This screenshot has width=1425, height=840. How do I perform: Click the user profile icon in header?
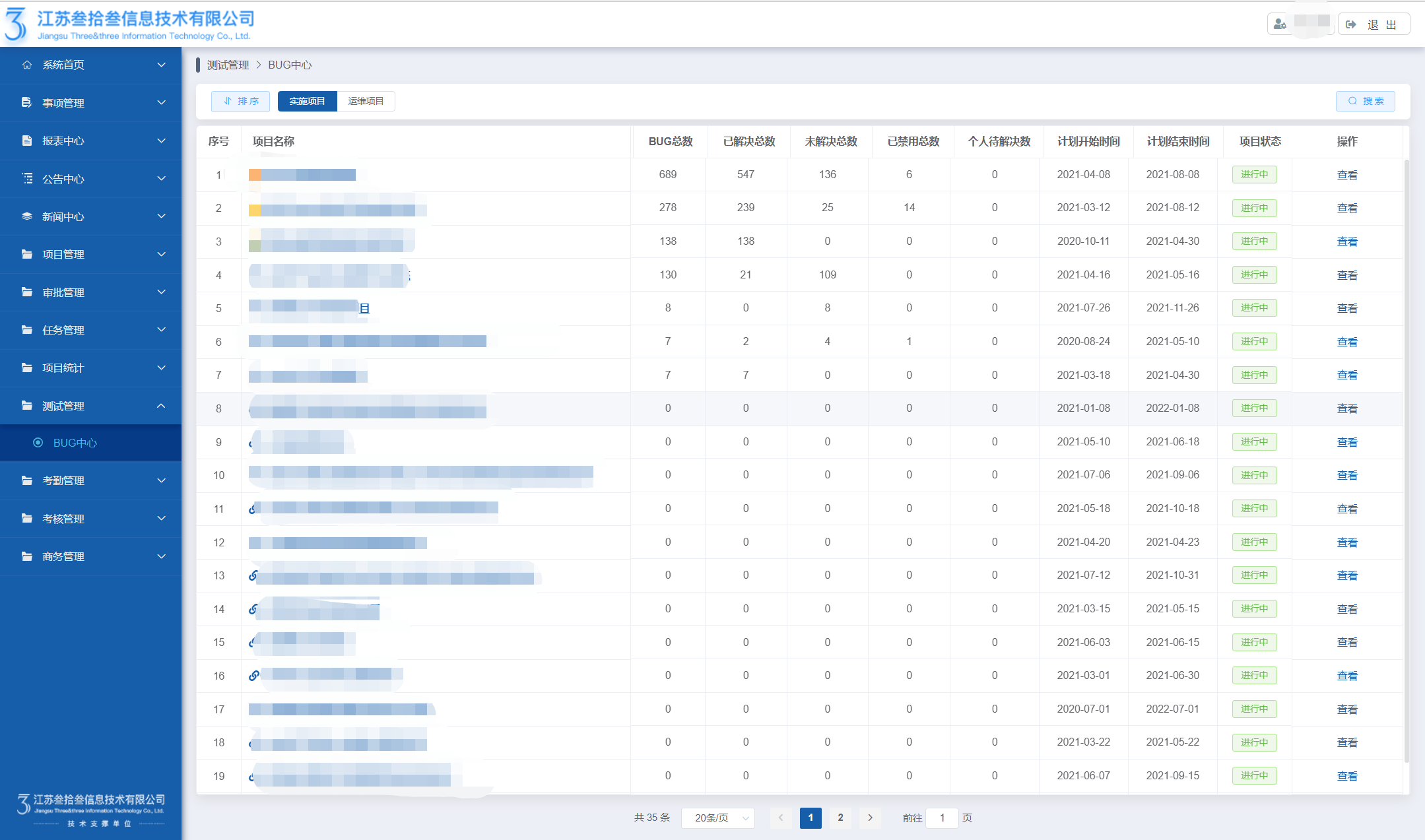click(x=1280, y=24)
